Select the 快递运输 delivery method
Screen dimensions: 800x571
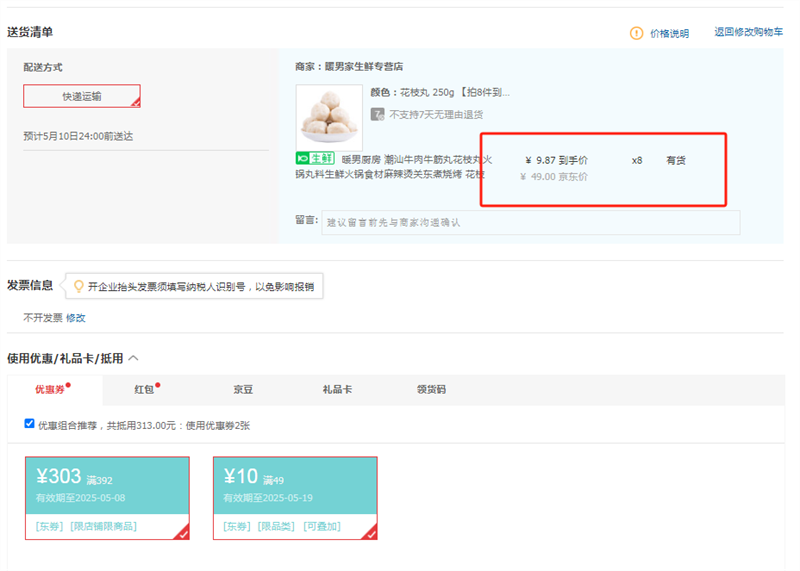(x=82, y=96)
